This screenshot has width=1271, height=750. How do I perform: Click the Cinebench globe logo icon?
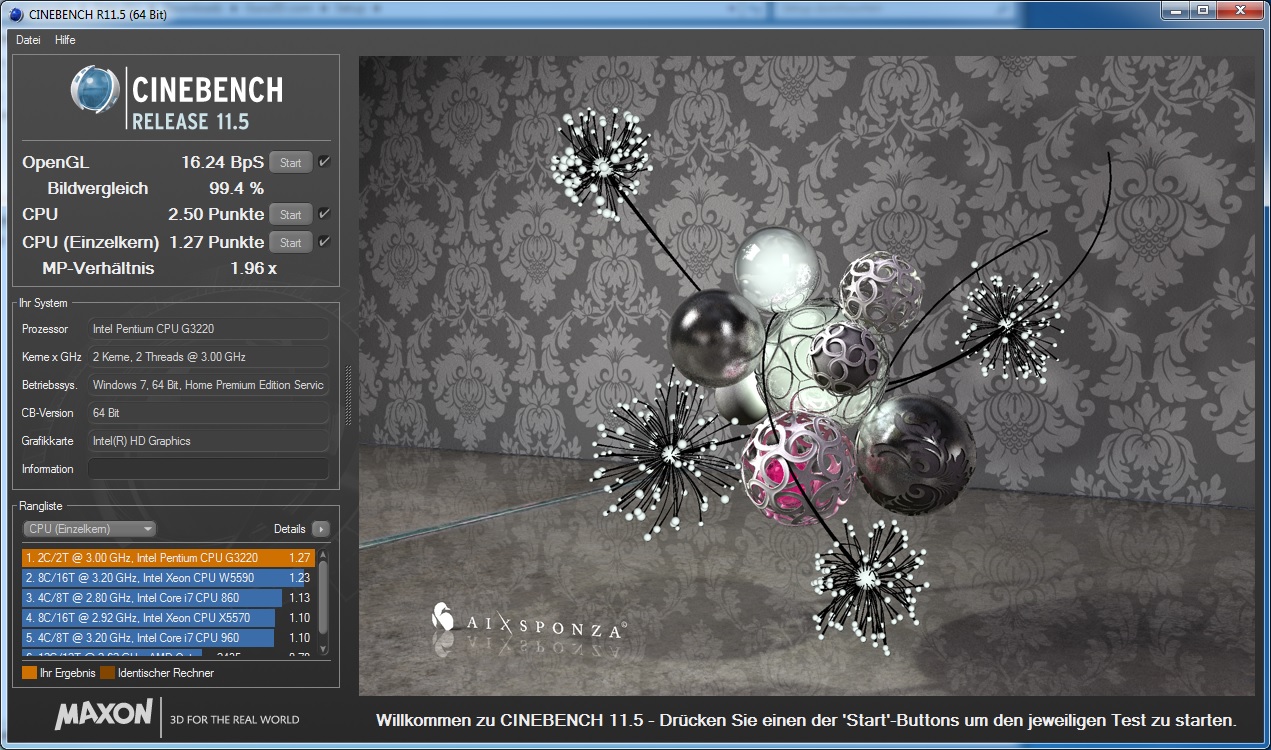[95, 89]
